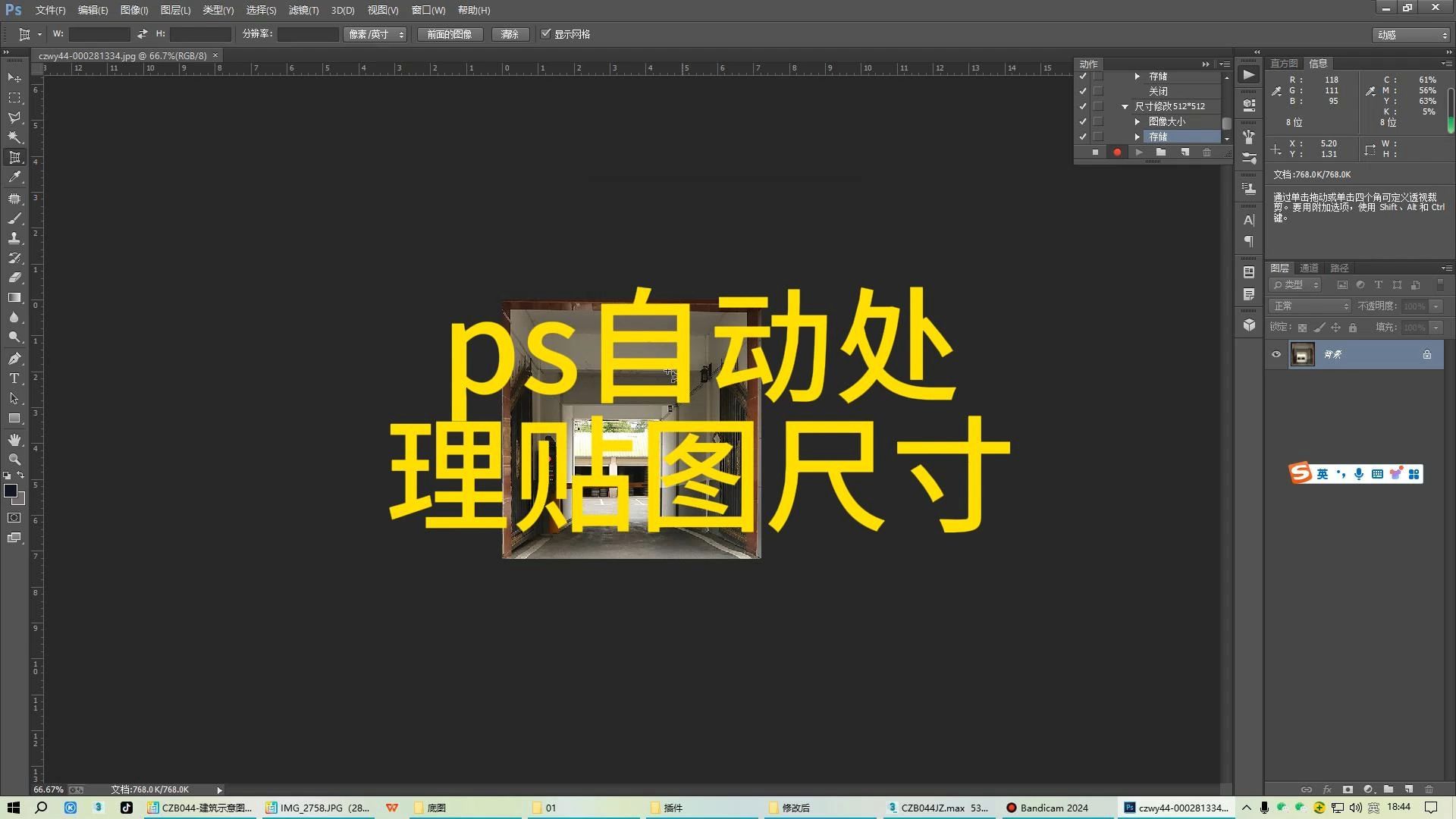Click the 清除 button in the options bar
Screen dimensions: 1456x819
click(x=510, y=33)
